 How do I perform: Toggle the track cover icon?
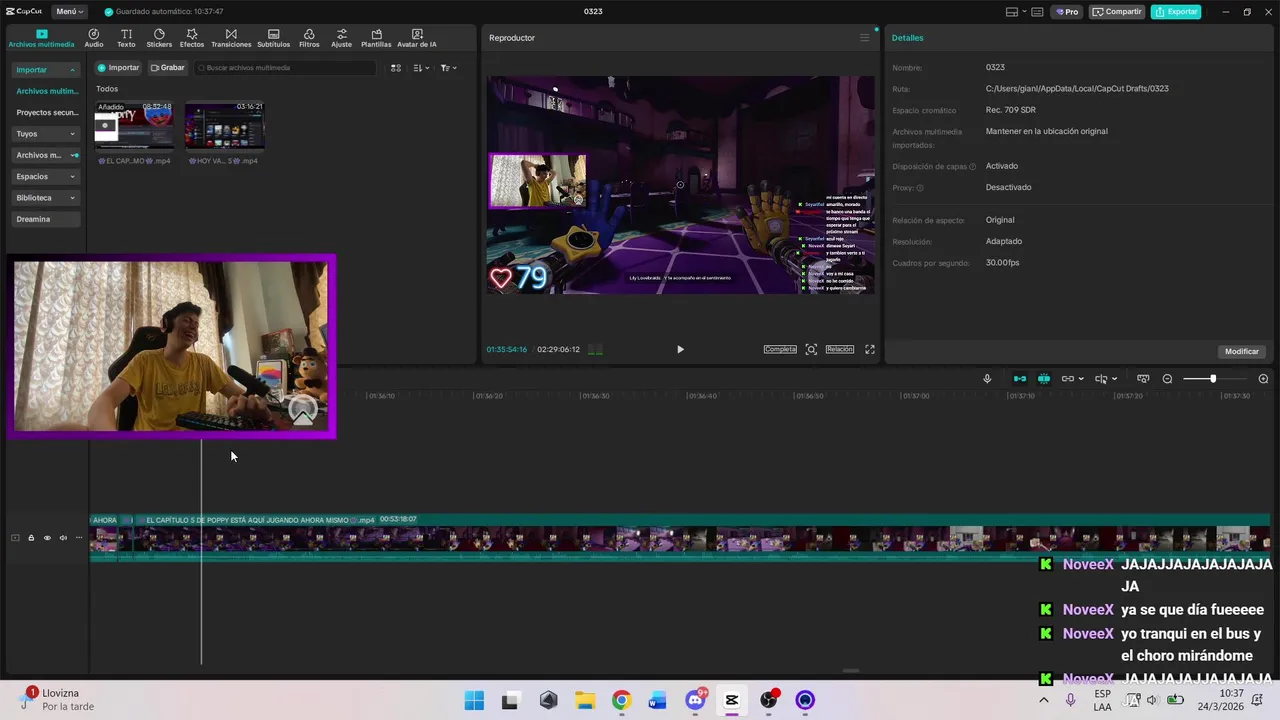(15, 538)
